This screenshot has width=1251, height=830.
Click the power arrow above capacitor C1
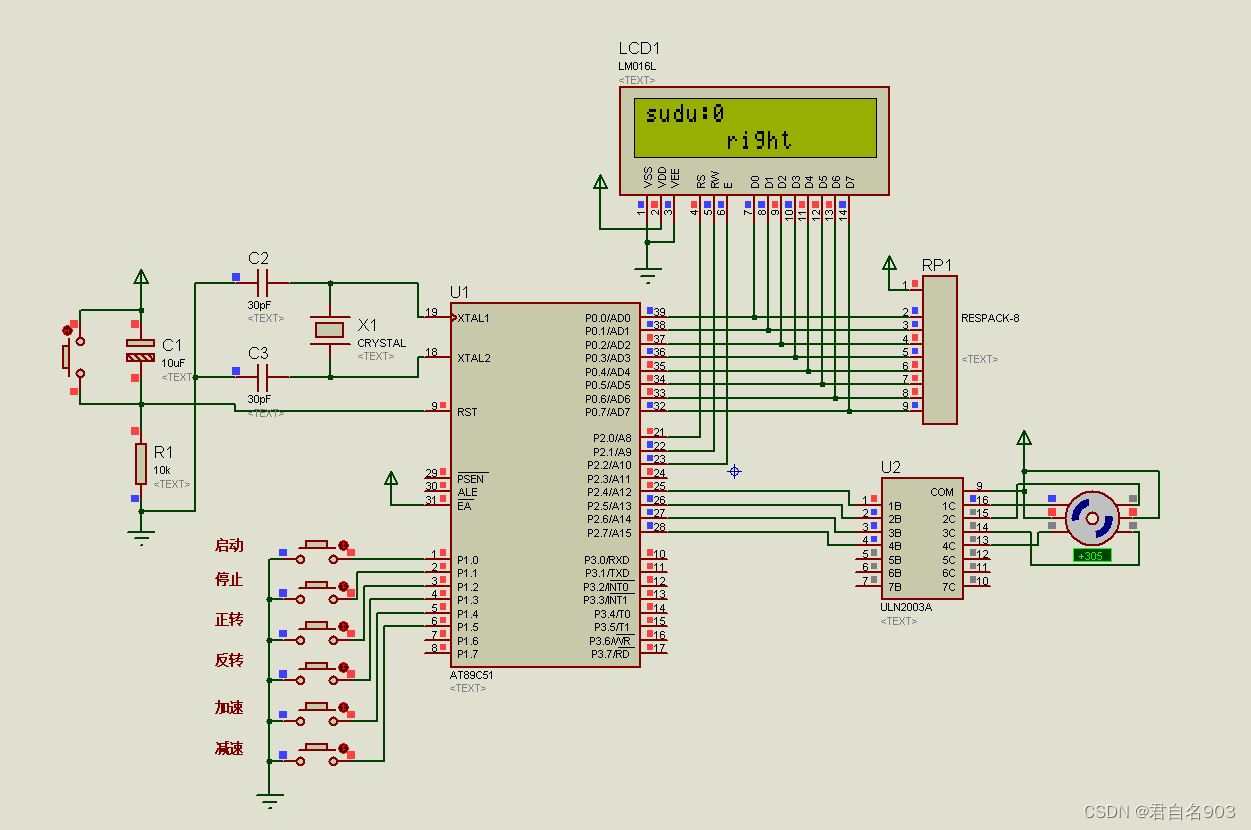pyautogui.click(x=141, y=276)
